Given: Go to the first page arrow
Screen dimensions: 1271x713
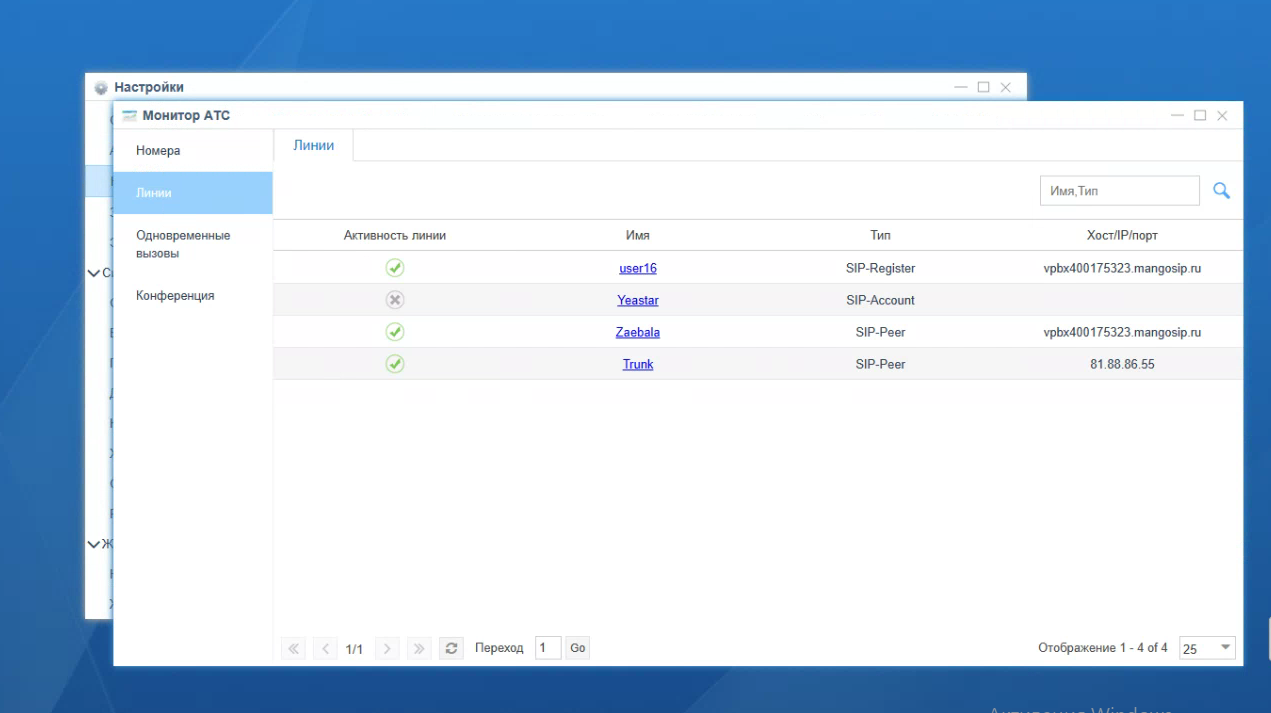Looking at the screenshot, I should click(x=294, y=648).
